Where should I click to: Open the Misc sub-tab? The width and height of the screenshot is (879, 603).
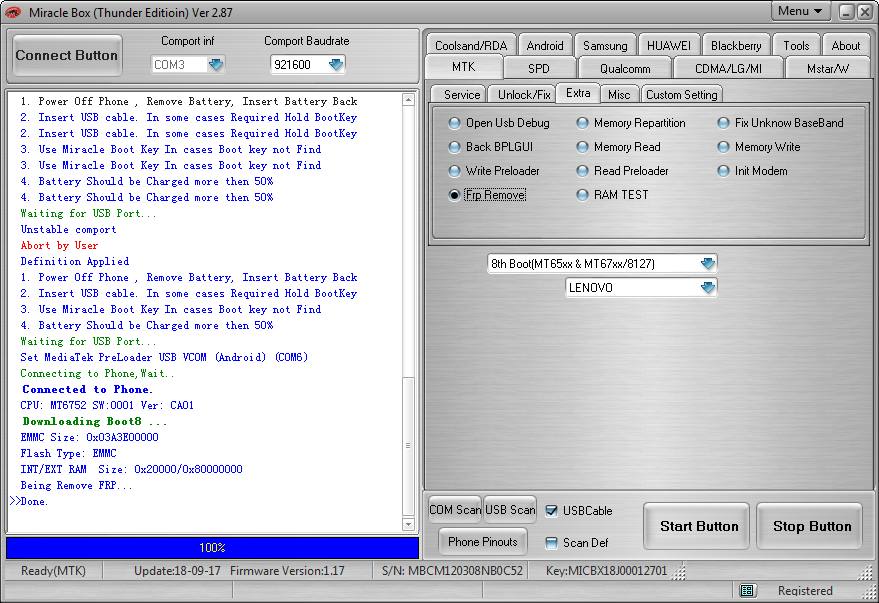(619, 95)
